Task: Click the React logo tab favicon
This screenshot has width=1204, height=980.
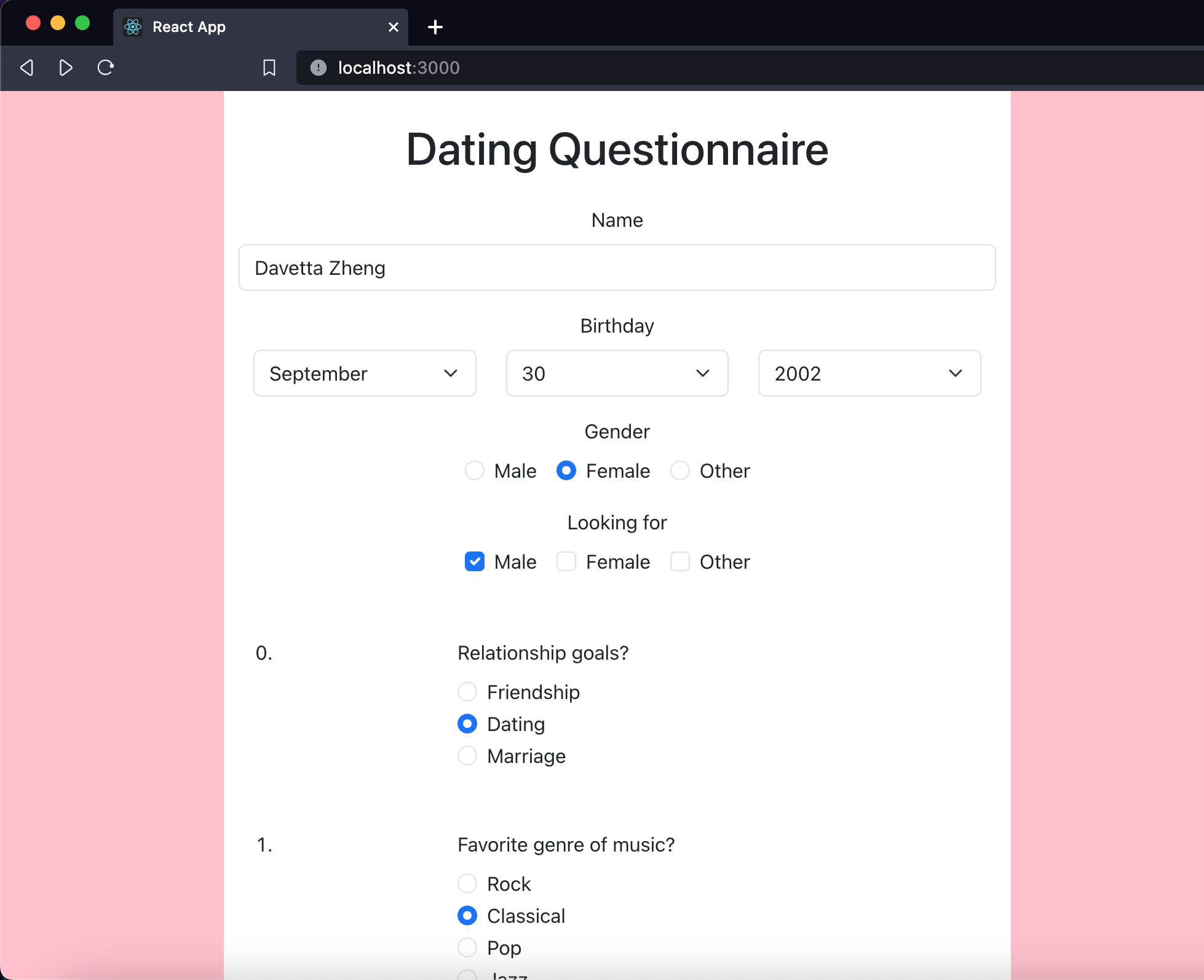Action: pyautogui.click(x=133, y=27)
